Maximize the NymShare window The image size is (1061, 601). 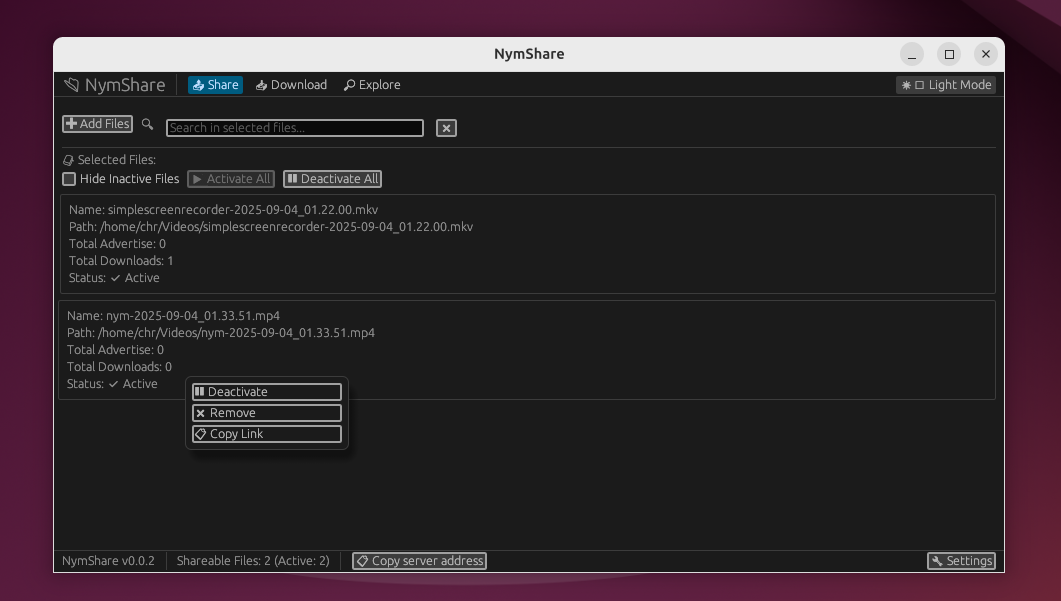tap(949, 54)
